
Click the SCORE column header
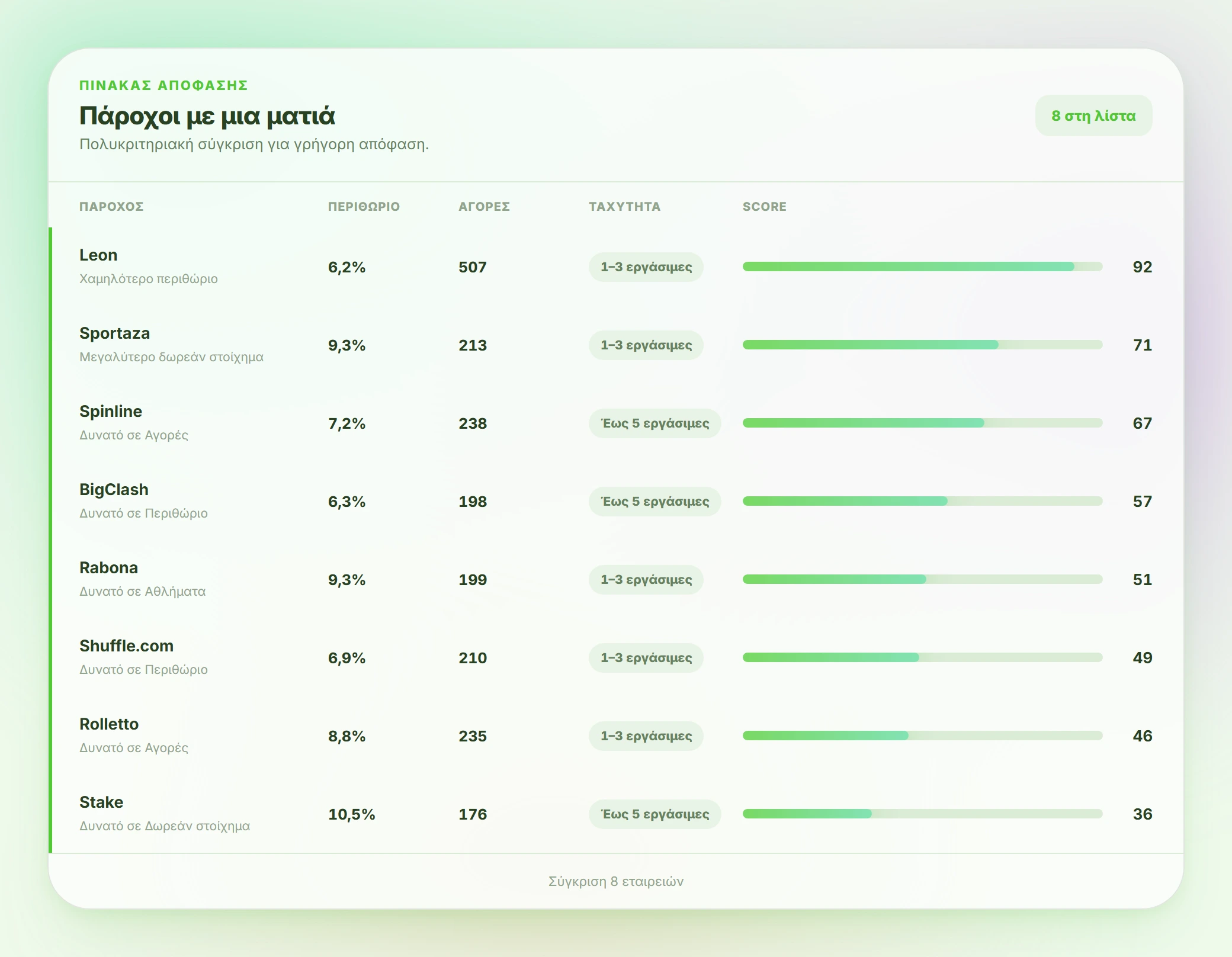coord(765,207)
